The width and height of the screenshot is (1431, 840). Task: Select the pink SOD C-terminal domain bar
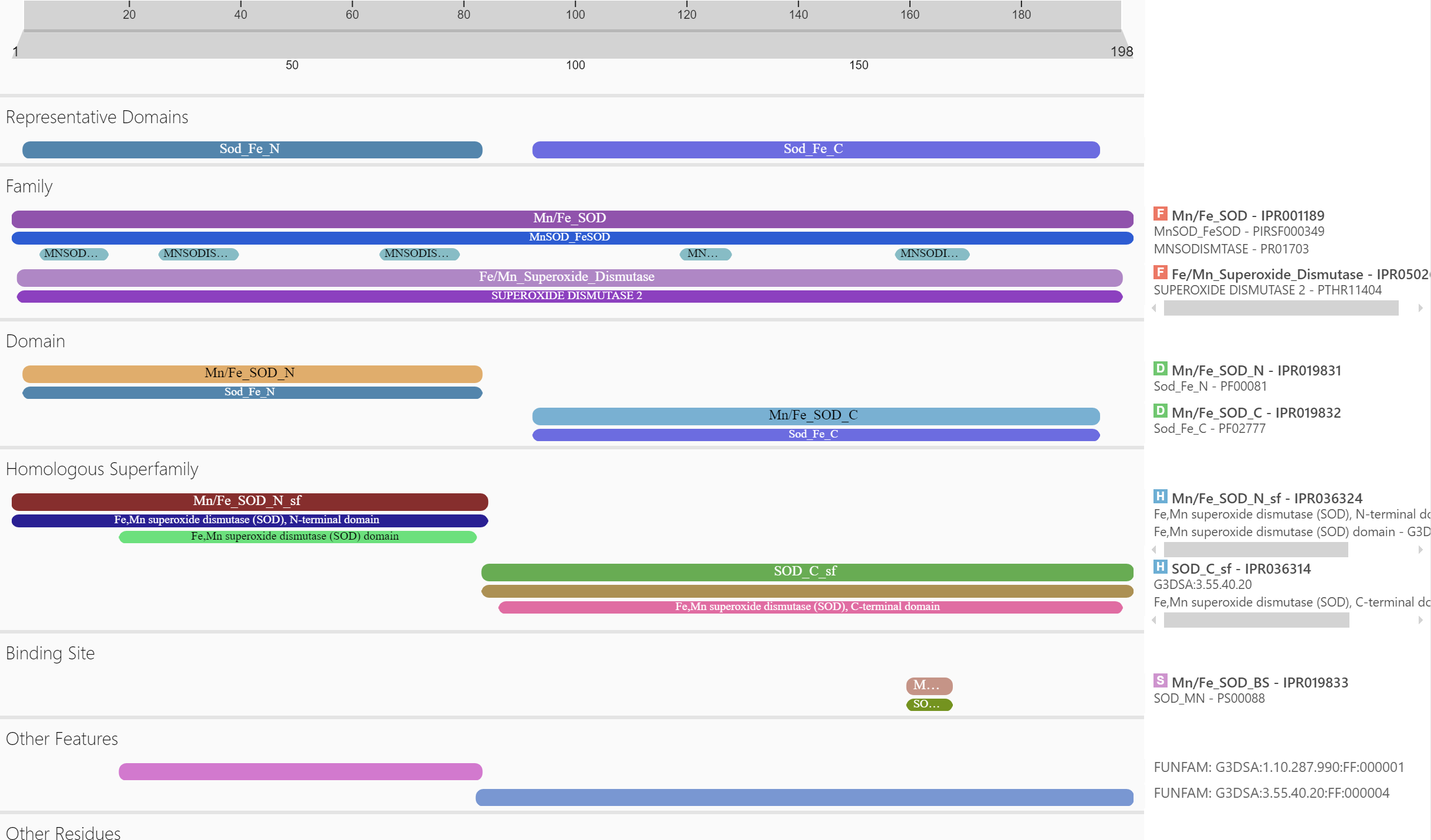point(810,607)
